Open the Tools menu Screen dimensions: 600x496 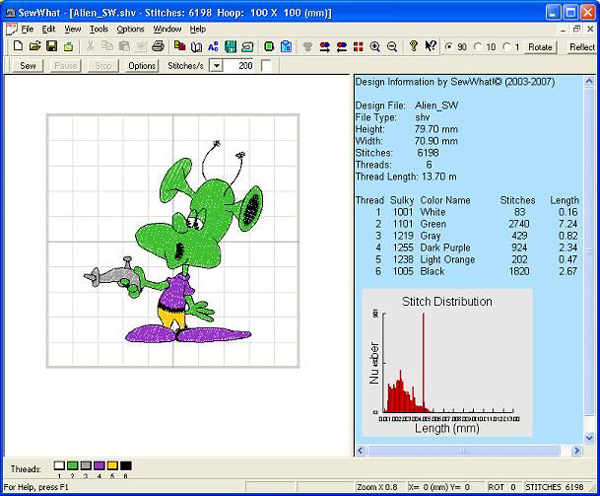pyautogui.click(x=99, y=29)
